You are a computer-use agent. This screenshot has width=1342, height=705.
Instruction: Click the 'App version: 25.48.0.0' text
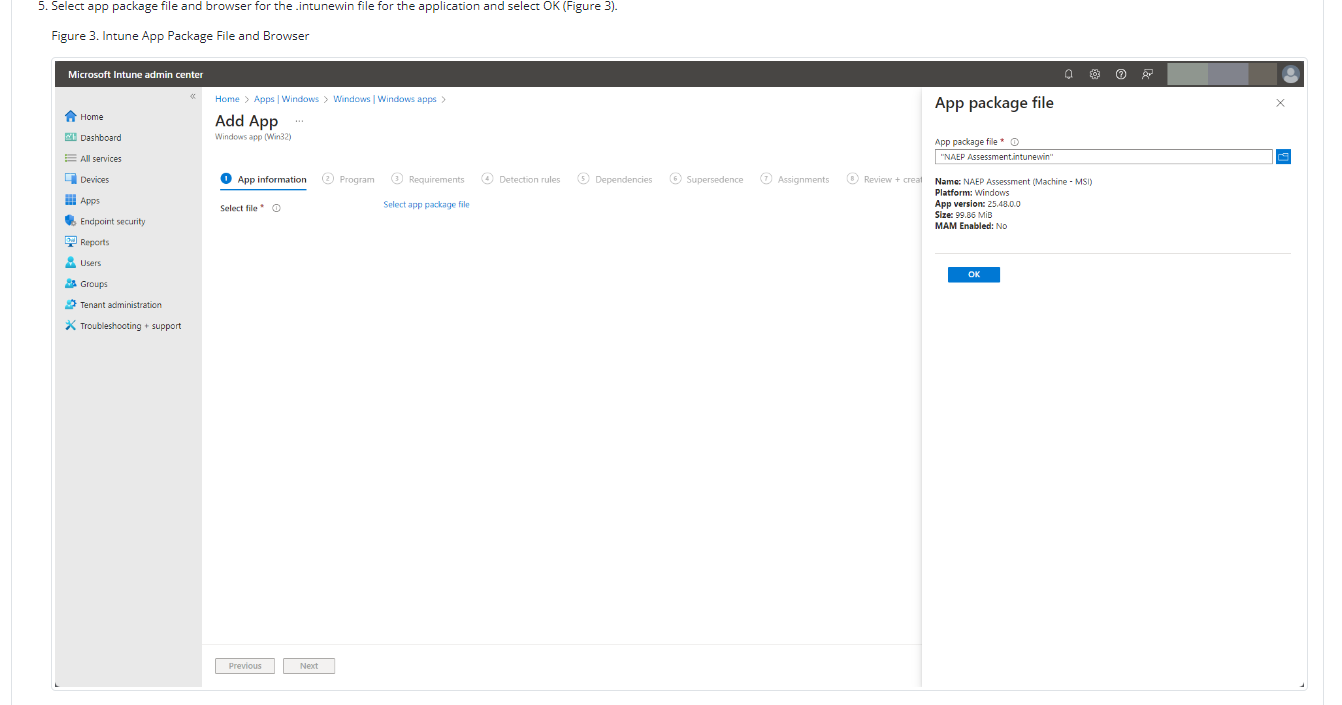977,203
